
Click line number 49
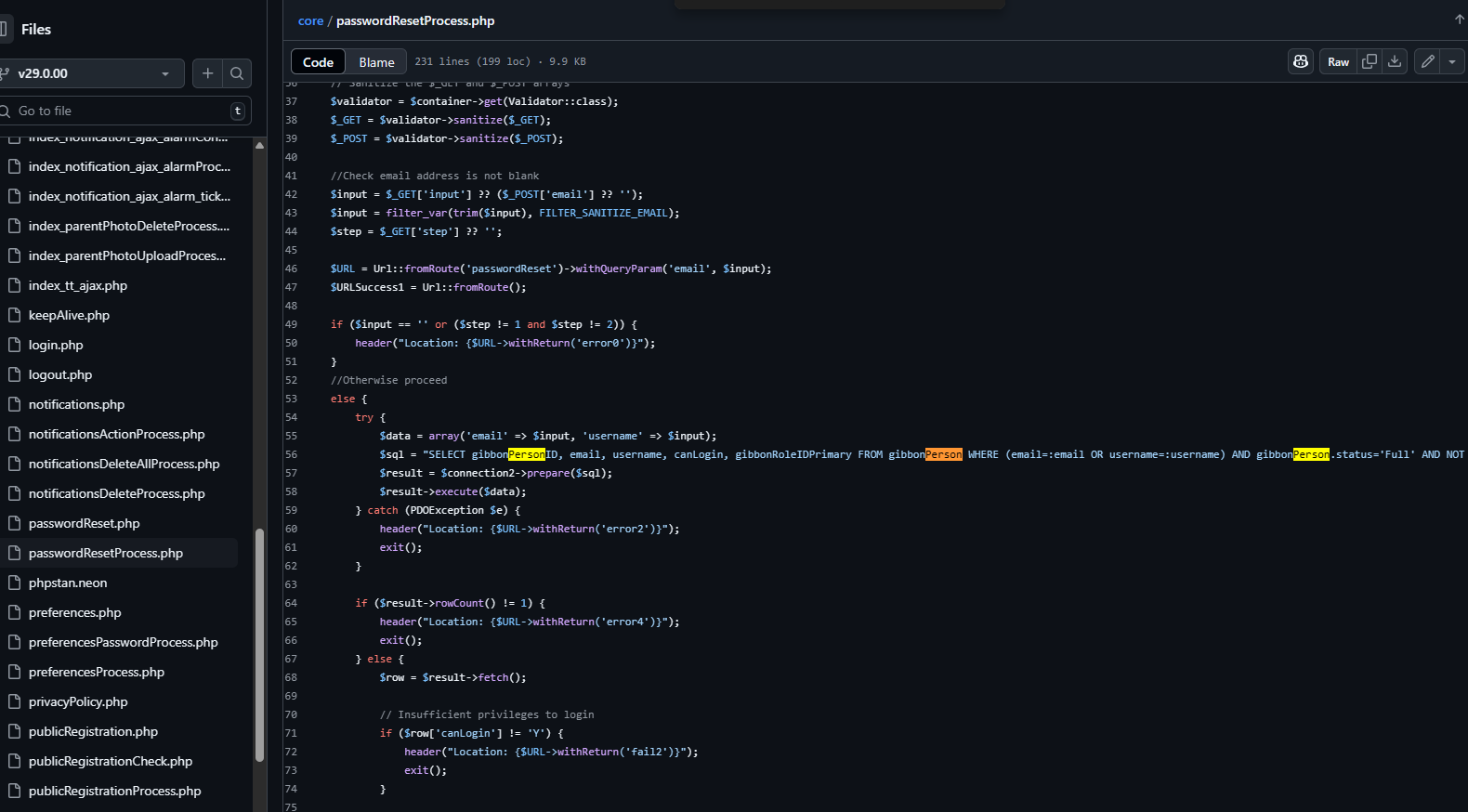point(292,324)
